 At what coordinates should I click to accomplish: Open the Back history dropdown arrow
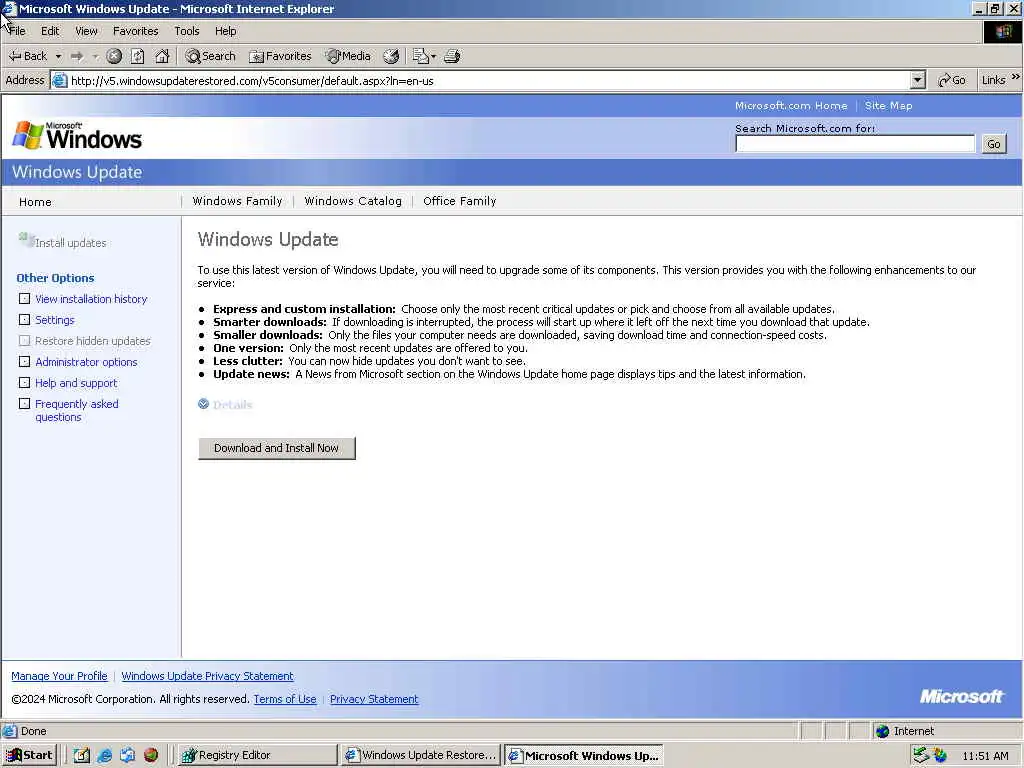pyautogui.click(x=58, y=57)
